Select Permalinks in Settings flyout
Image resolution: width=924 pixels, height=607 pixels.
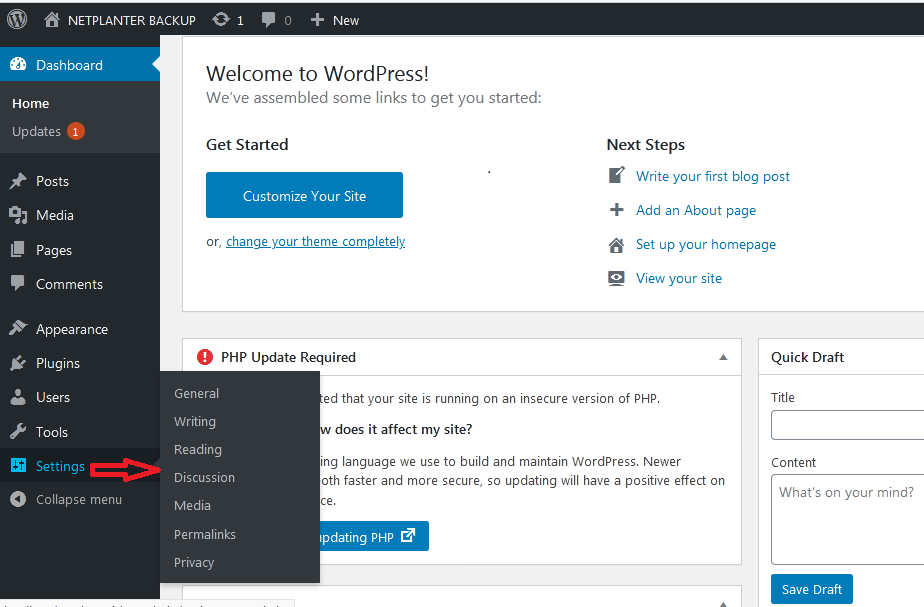pos(205,534)
